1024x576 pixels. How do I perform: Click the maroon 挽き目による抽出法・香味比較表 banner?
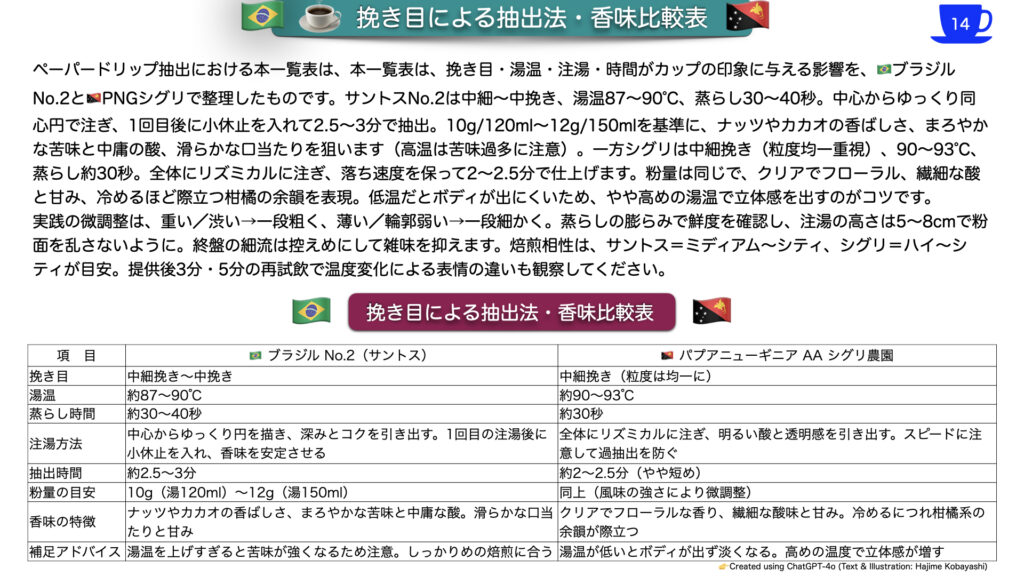point(511,312)
